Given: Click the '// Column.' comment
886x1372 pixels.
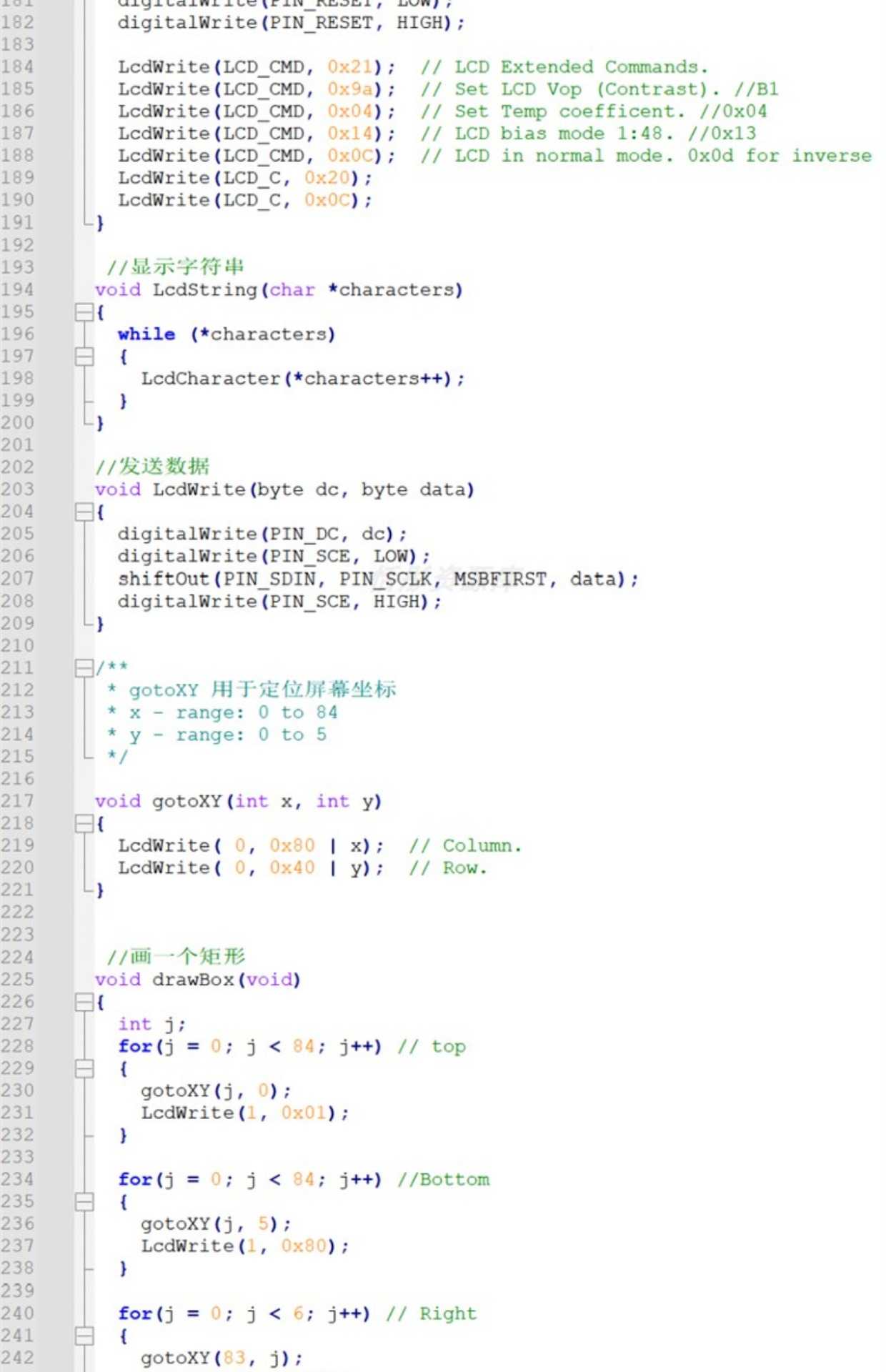Looking at the screenshot, I should (465, 845).
